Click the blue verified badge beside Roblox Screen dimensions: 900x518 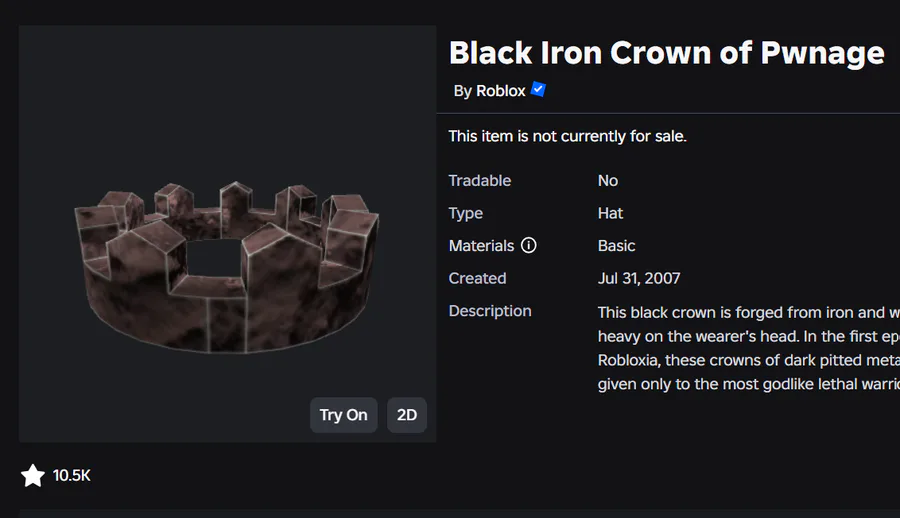click(538, 90)
